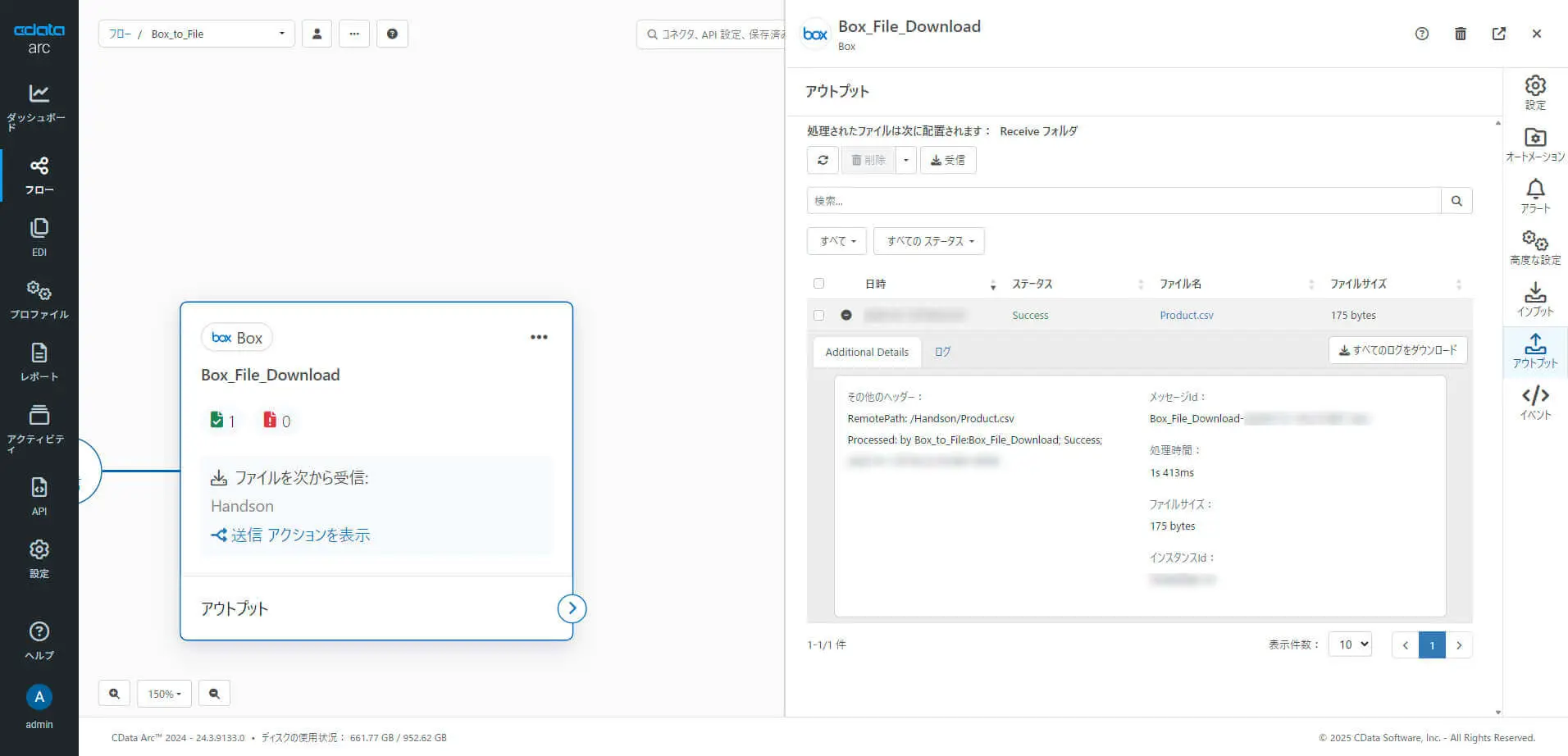Switch to the ログ tab

(x=943, y=352)
